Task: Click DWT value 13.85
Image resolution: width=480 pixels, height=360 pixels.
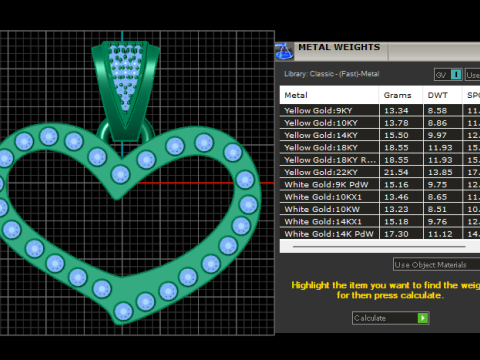Action: [x=440, y=172]
